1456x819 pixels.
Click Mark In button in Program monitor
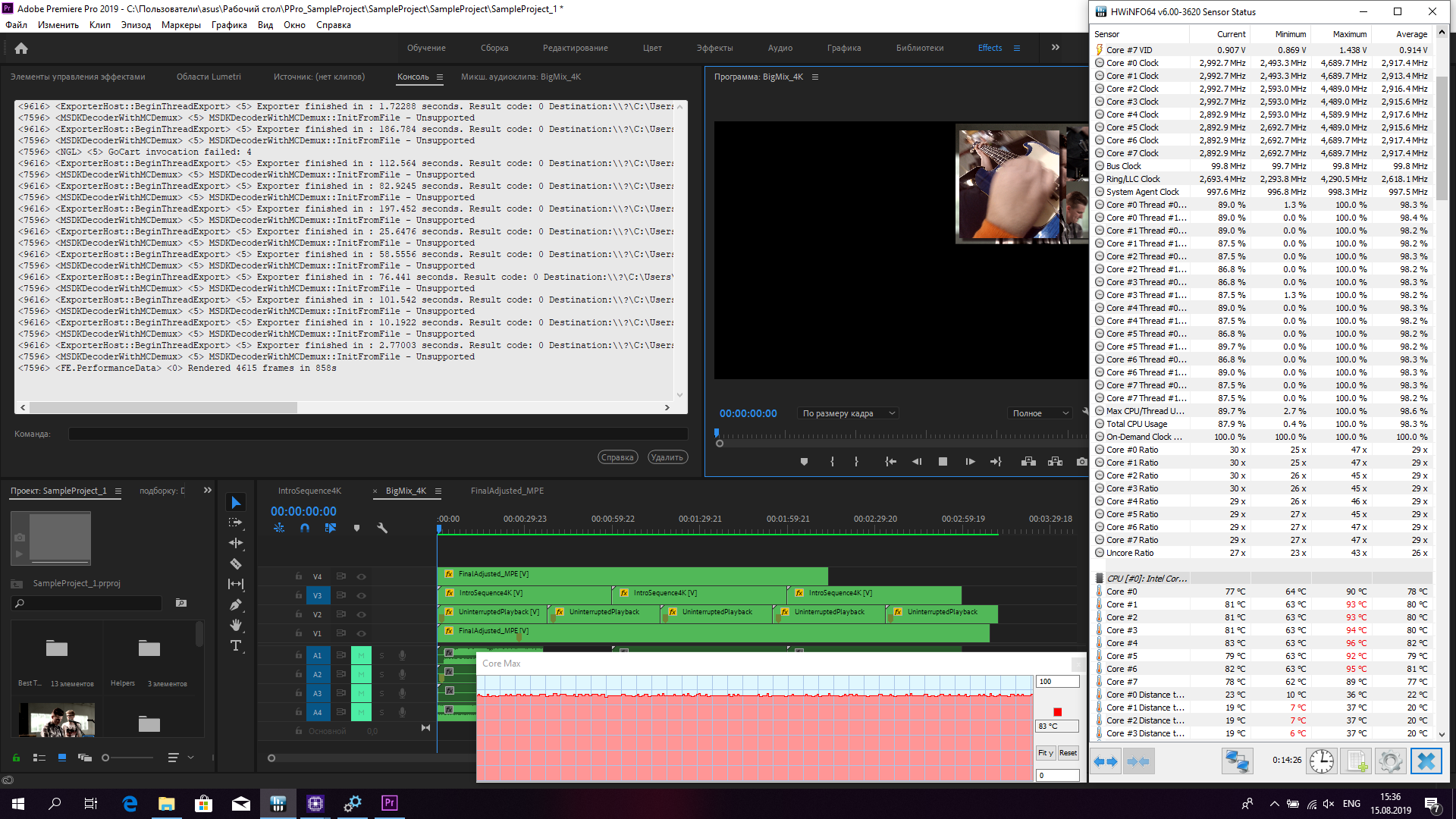click(832, 461)
